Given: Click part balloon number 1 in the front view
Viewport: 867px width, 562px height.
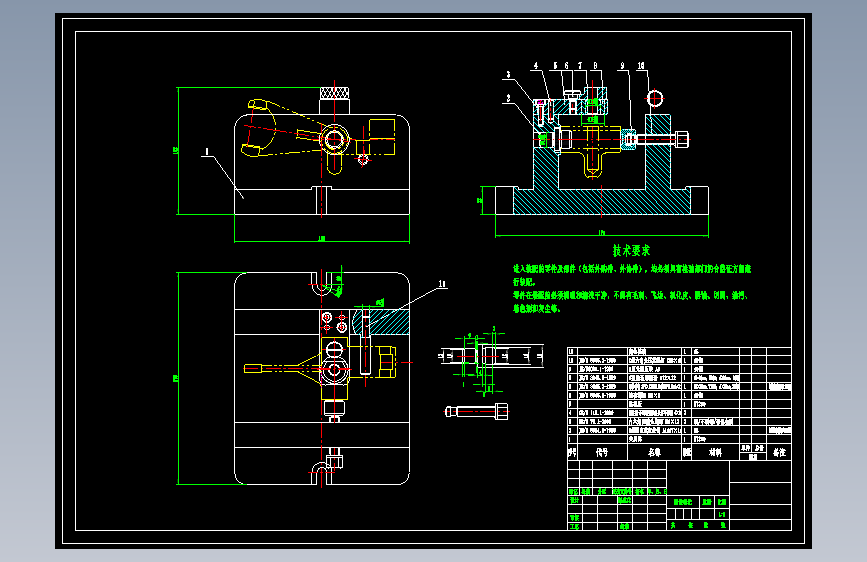Looking at the screenshot, I should (207, 151).
